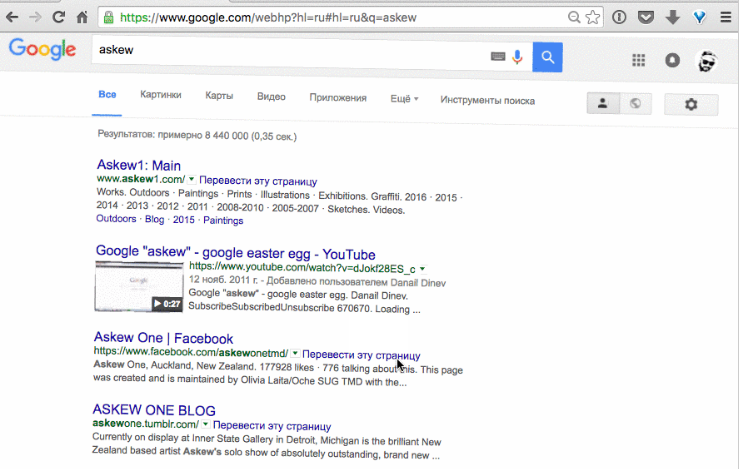Click the www.askew1.com green URL
The height and width of the screenshot is (469, 739).
(140, 179)
